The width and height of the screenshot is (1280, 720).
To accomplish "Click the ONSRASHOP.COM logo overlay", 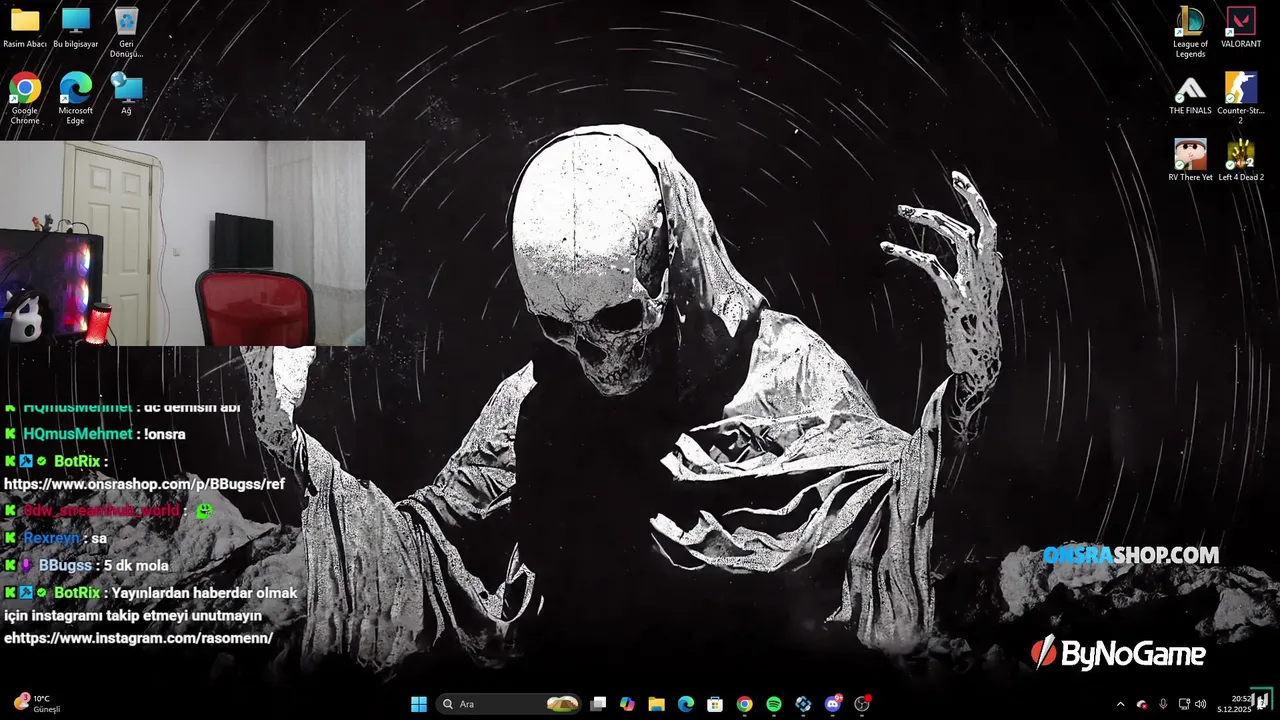I will [1131, 555].
